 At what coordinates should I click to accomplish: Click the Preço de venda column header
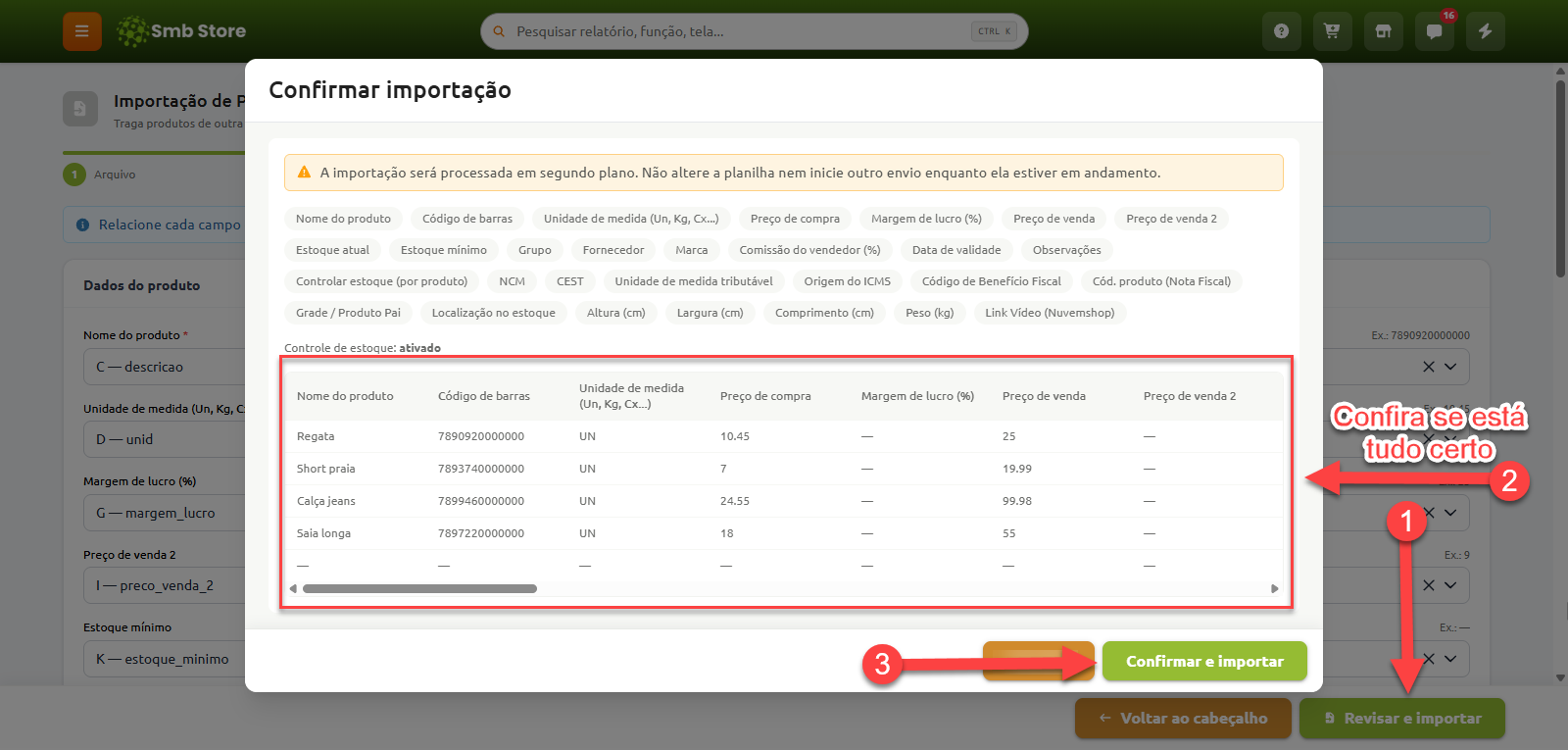[x=1044, y=396]
